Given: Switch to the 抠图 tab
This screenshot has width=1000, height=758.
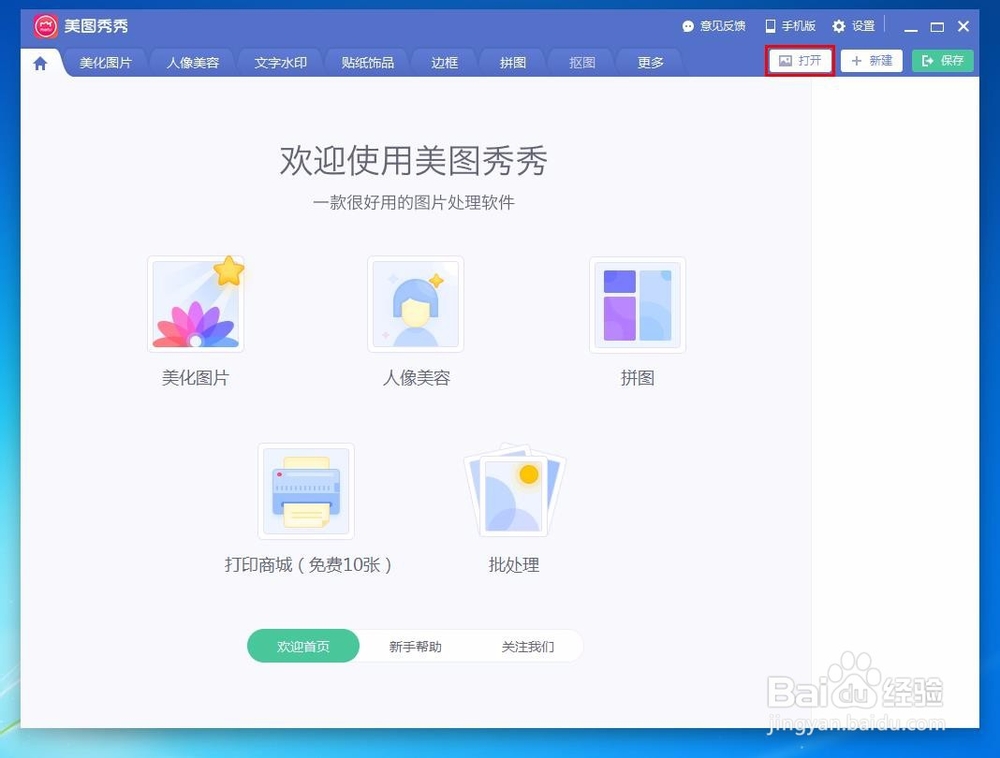Looking at the screenshot, I should [x=582, y=62].
